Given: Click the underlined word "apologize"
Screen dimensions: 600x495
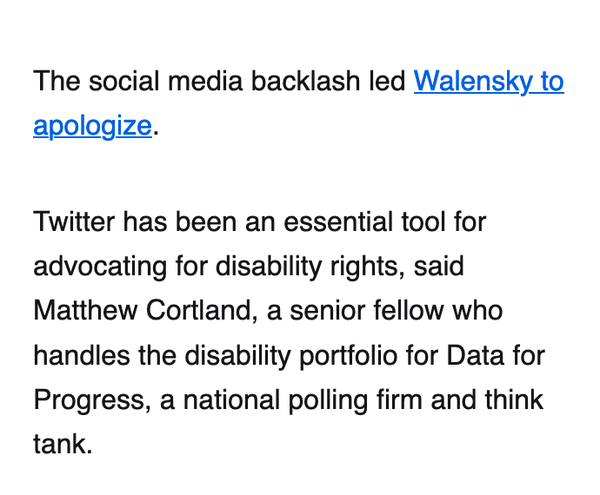Looking at the screenshot, I should (92, 126).
